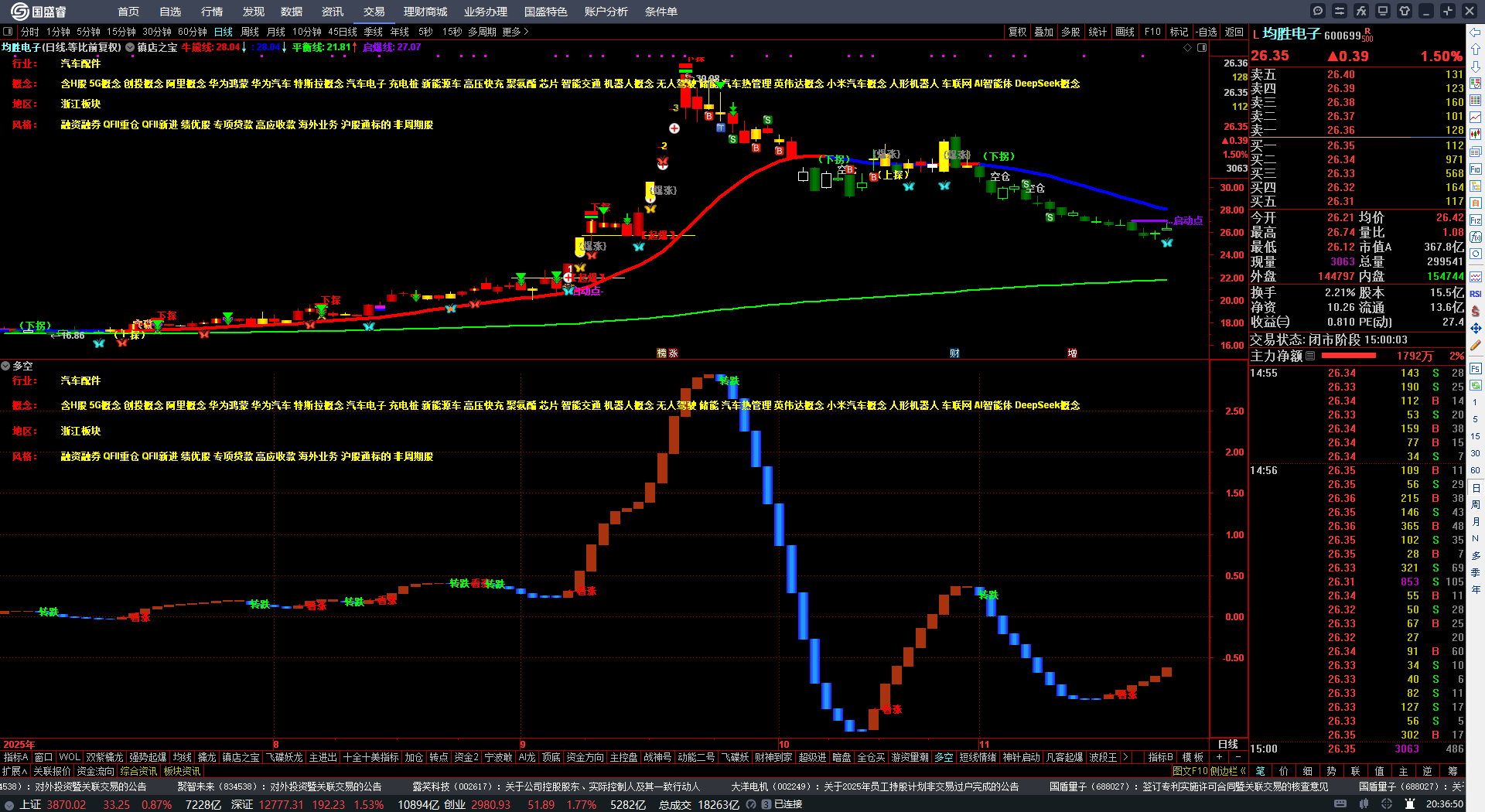The height and width of the screenshot is (812, 1485).
Task: Click the pencil drawing icon in right sidebar
Action: pos(1476,346)
